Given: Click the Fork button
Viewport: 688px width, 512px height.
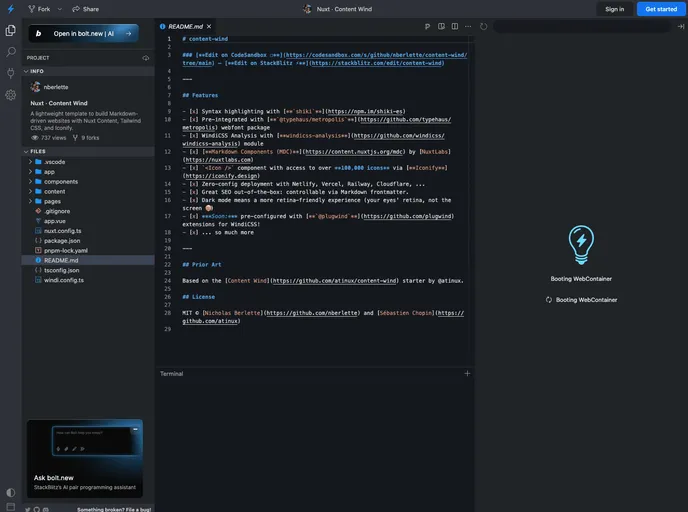Looking at the screenshot, I should pyautogui.click(x=40, y=9).
